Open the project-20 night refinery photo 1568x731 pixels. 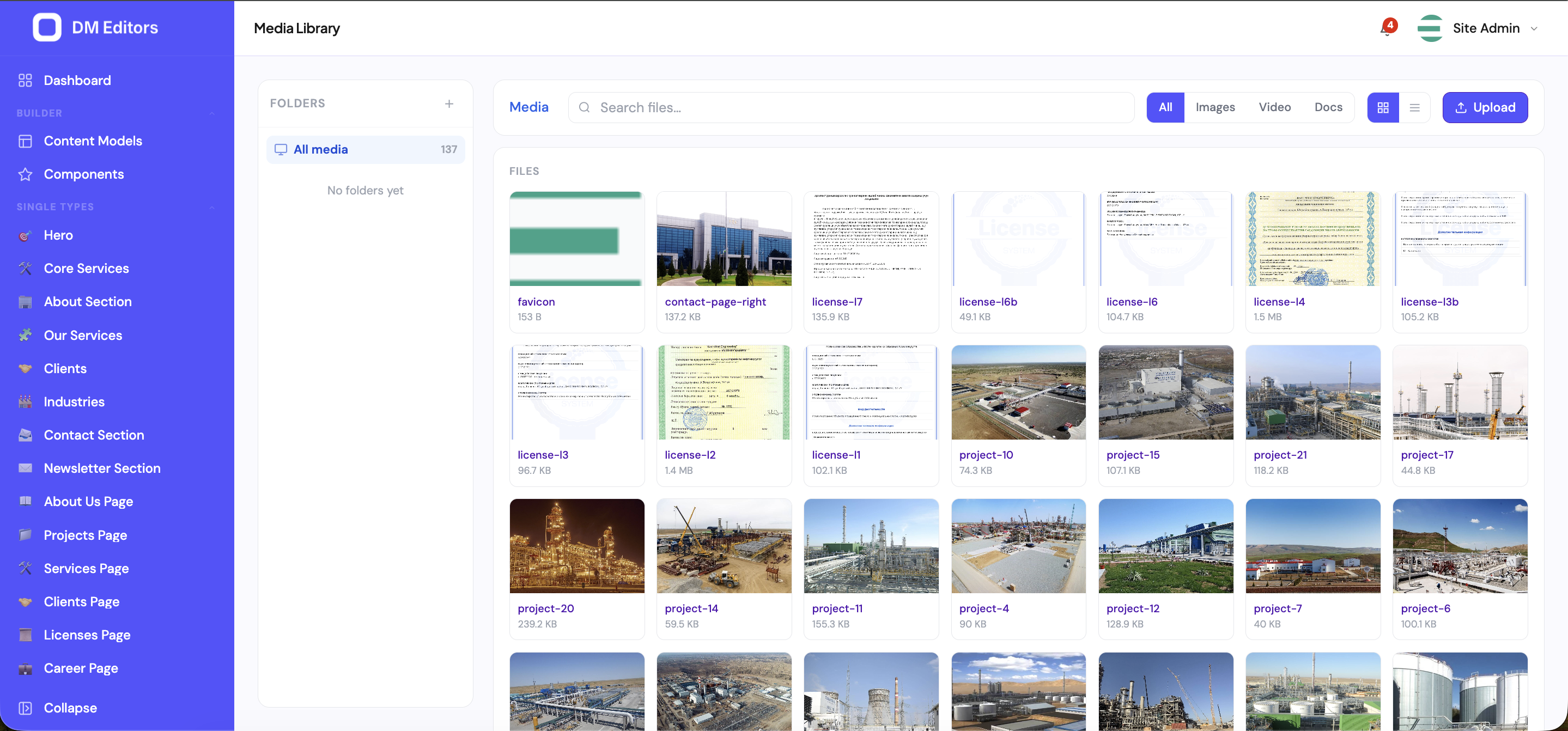click(x=576, y=546)
